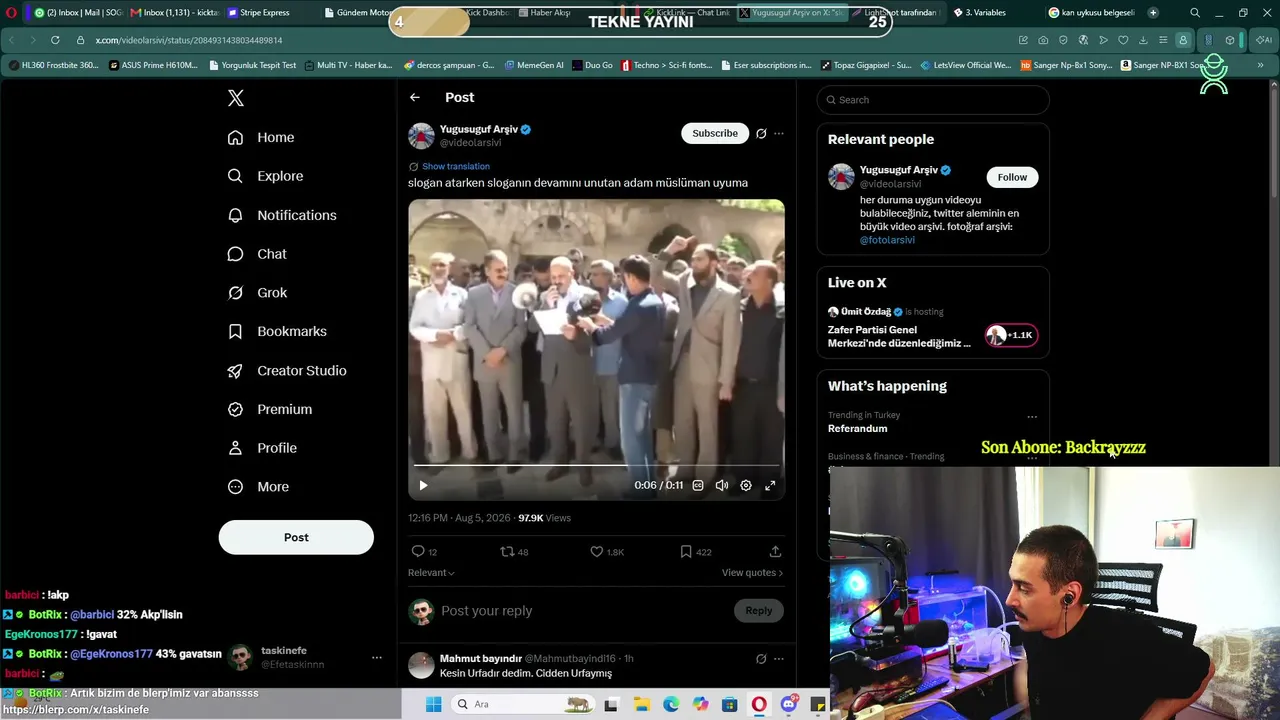The image size is (1280, 720).
Task: Click the white Post button
Action: [296, 537]
